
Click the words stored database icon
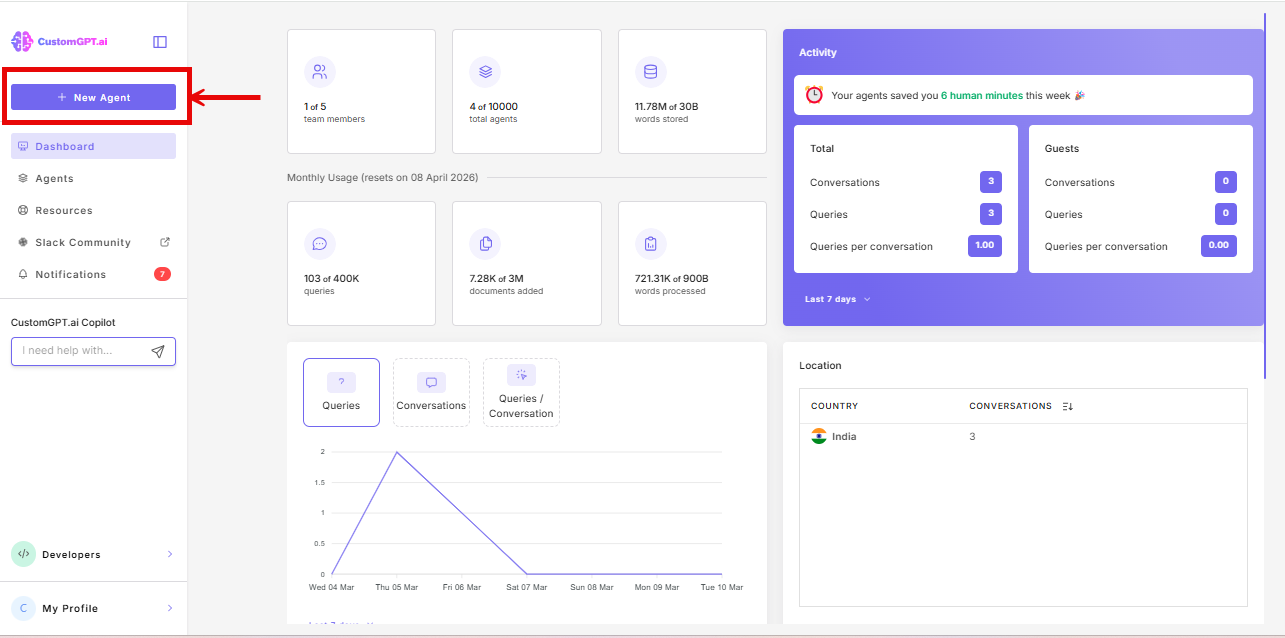pos(650,71)
